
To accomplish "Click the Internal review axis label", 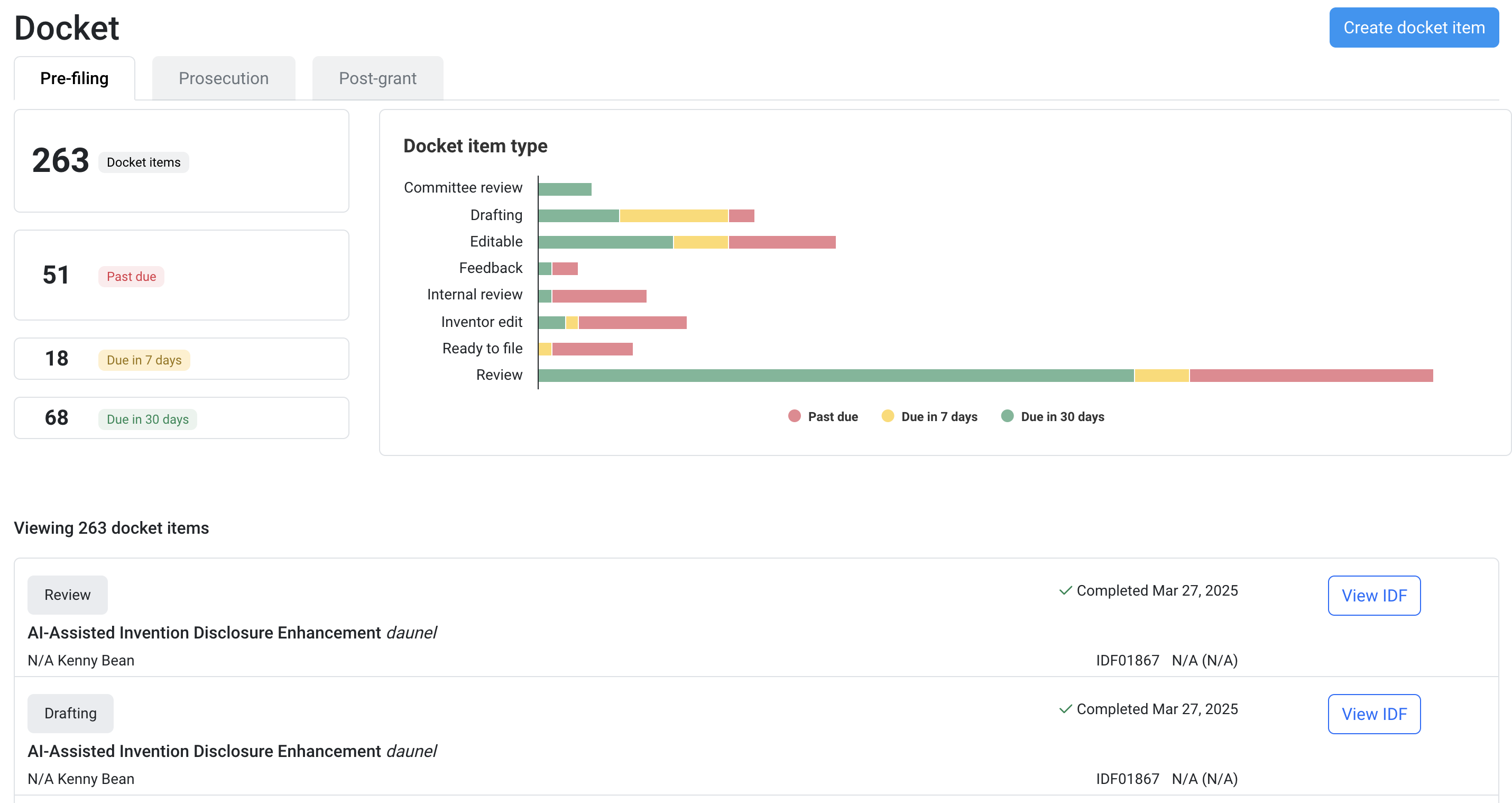I will coord(474,294).
